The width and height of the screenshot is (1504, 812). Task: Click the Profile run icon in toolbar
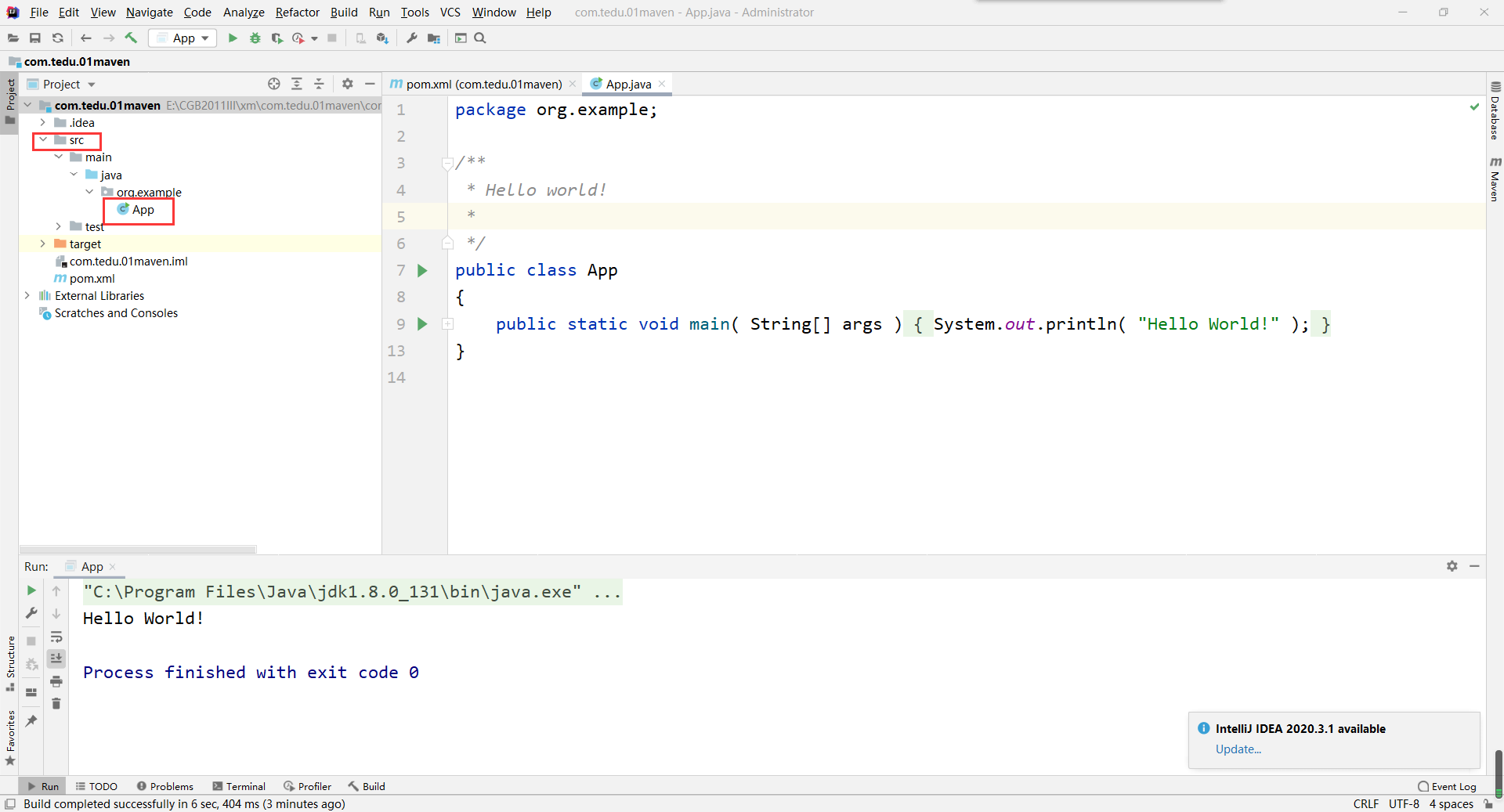[298, 38]
